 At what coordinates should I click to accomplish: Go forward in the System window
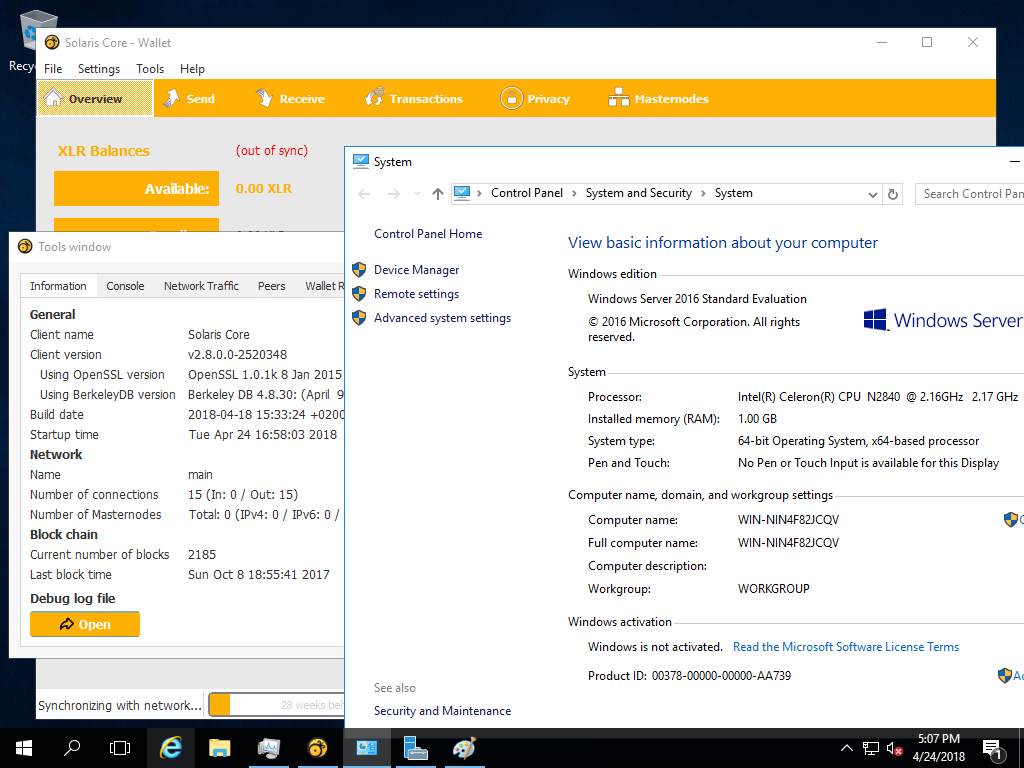[393, 194]
